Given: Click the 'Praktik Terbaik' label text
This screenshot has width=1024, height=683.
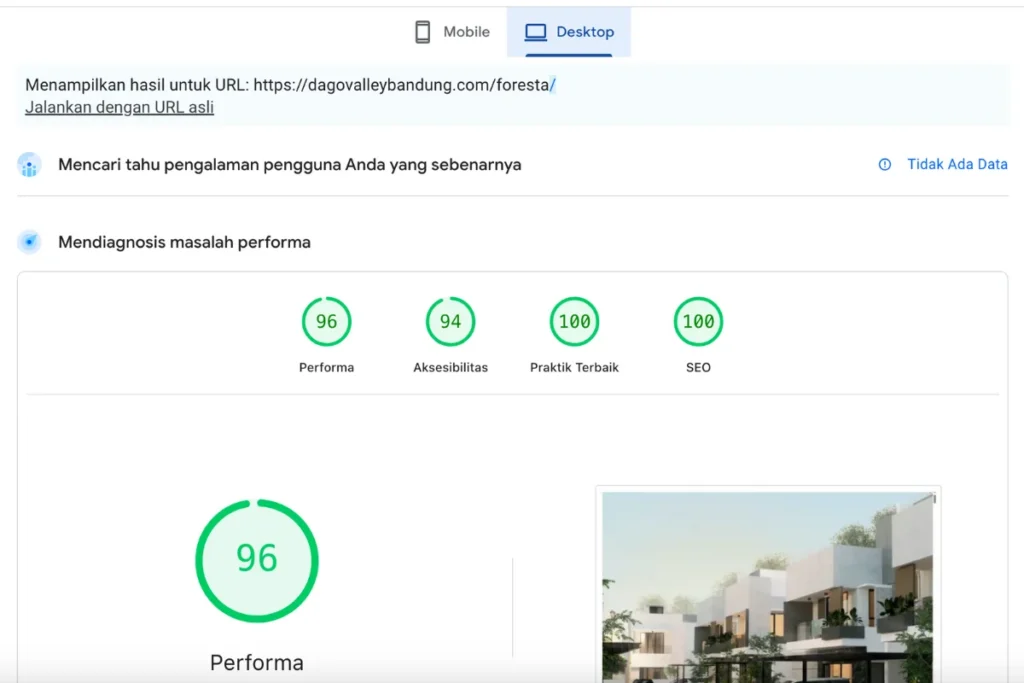Looking at the screenshot, I should 574,367.
